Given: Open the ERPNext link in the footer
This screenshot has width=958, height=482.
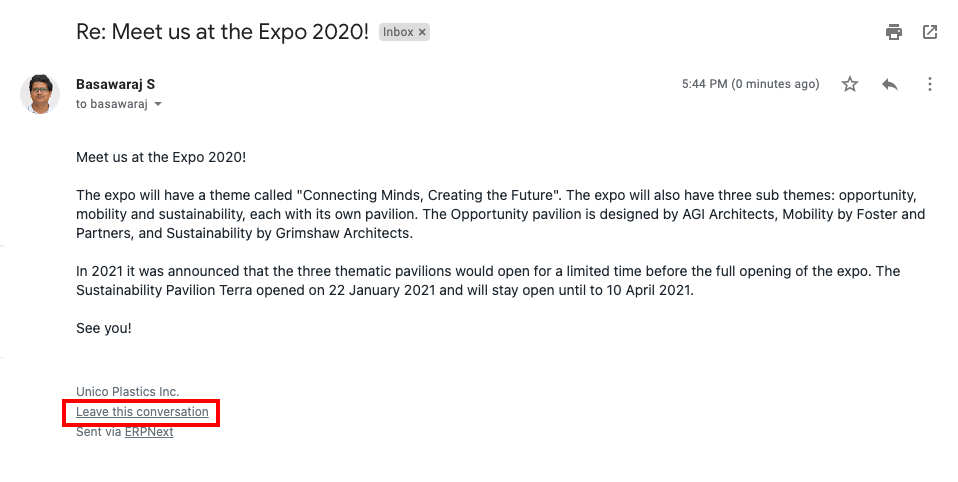Looking at the screenshot, I should tap(149, 432).
